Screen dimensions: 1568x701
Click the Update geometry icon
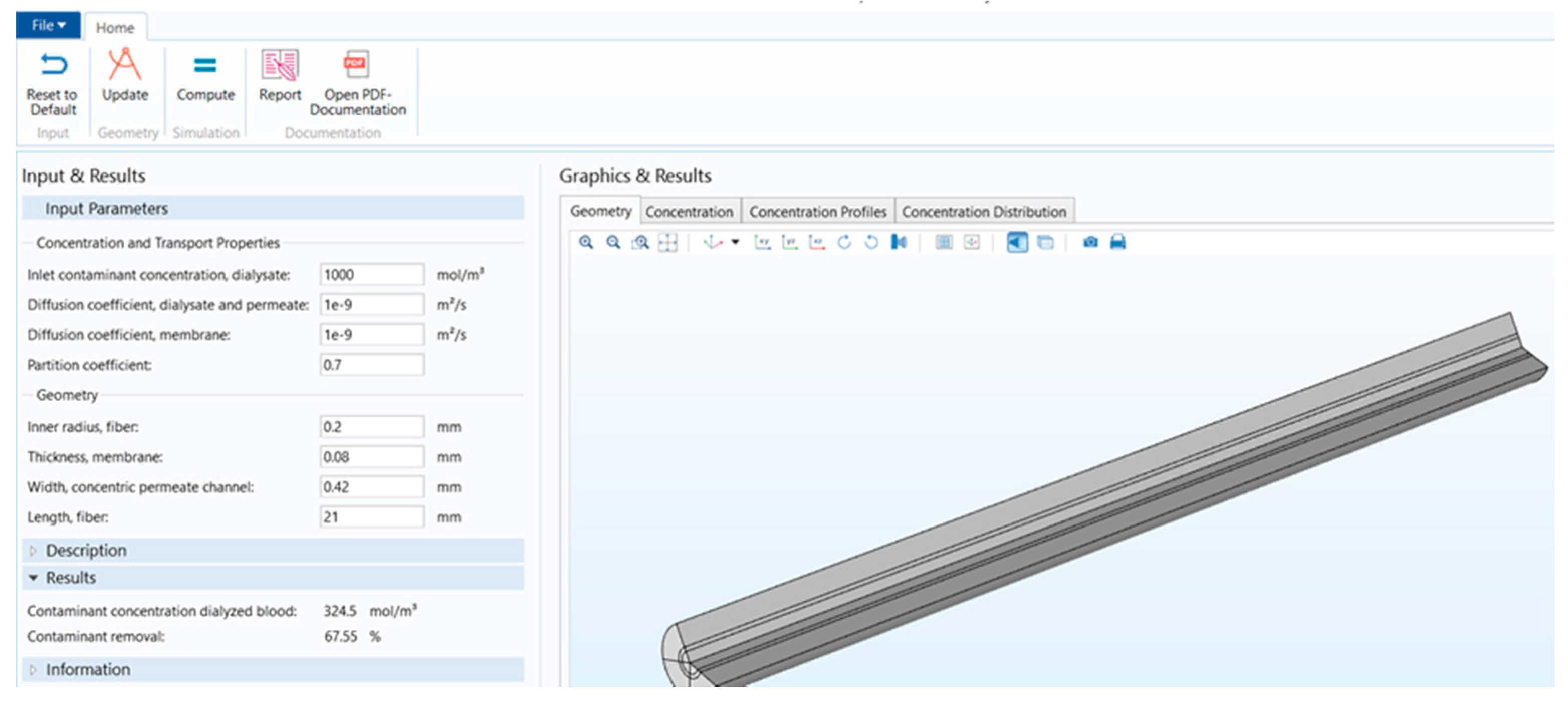click(x=125, y=76)
